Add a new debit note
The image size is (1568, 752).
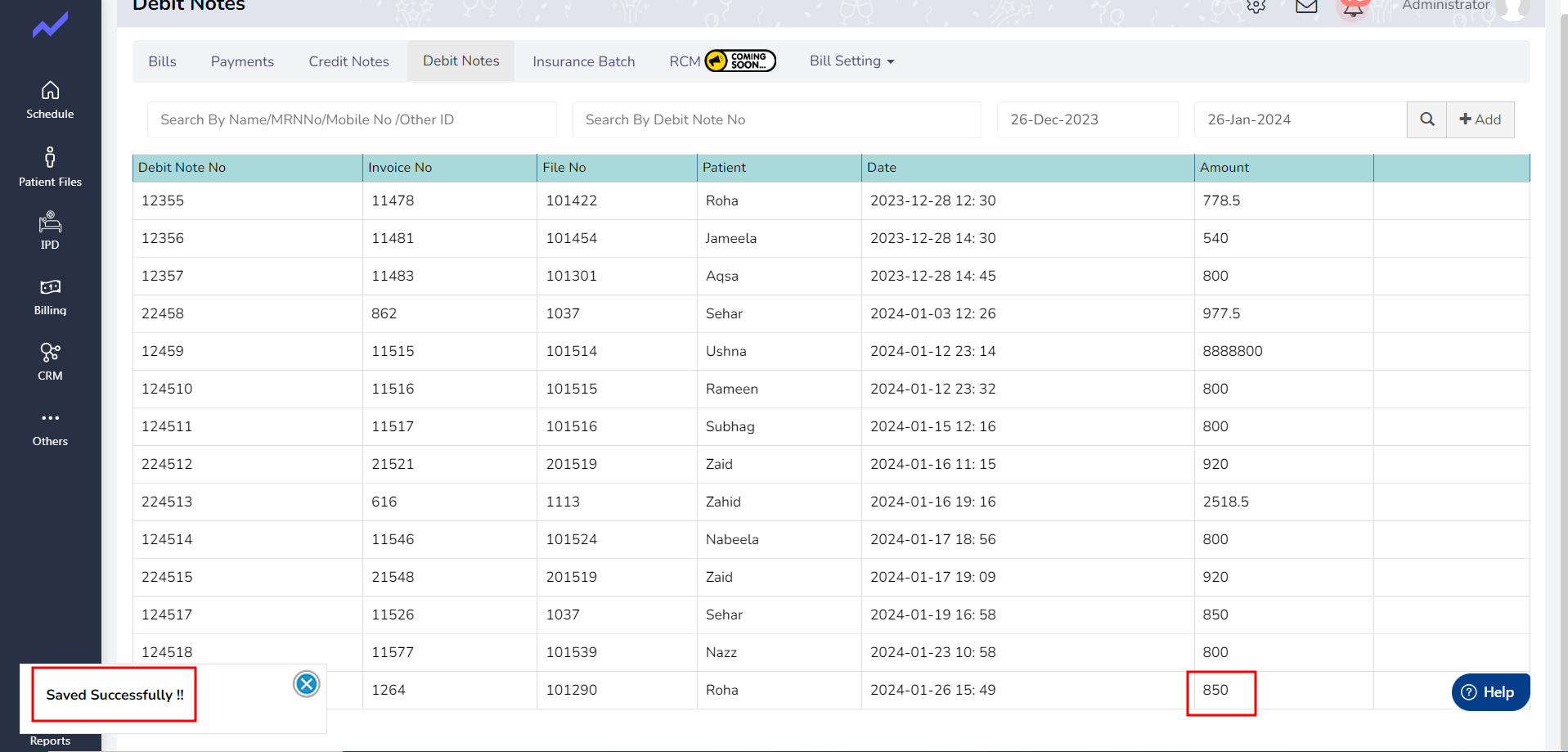click(x=1480, y=119)
